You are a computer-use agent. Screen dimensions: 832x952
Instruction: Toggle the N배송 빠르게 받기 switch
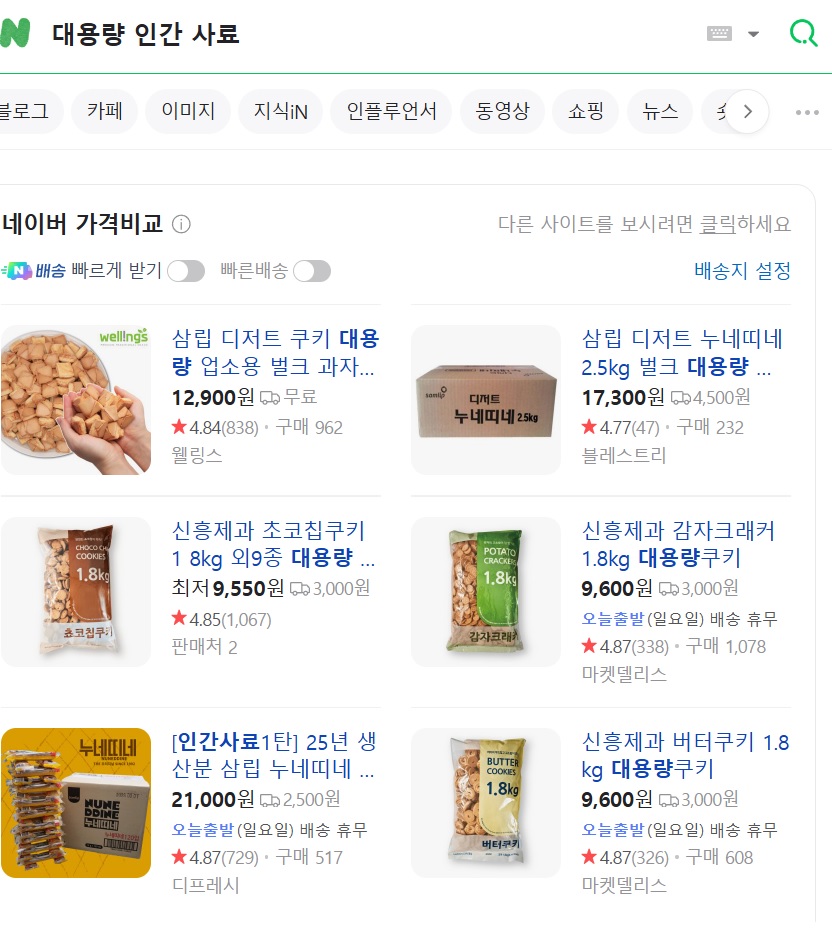coord(186,271)
